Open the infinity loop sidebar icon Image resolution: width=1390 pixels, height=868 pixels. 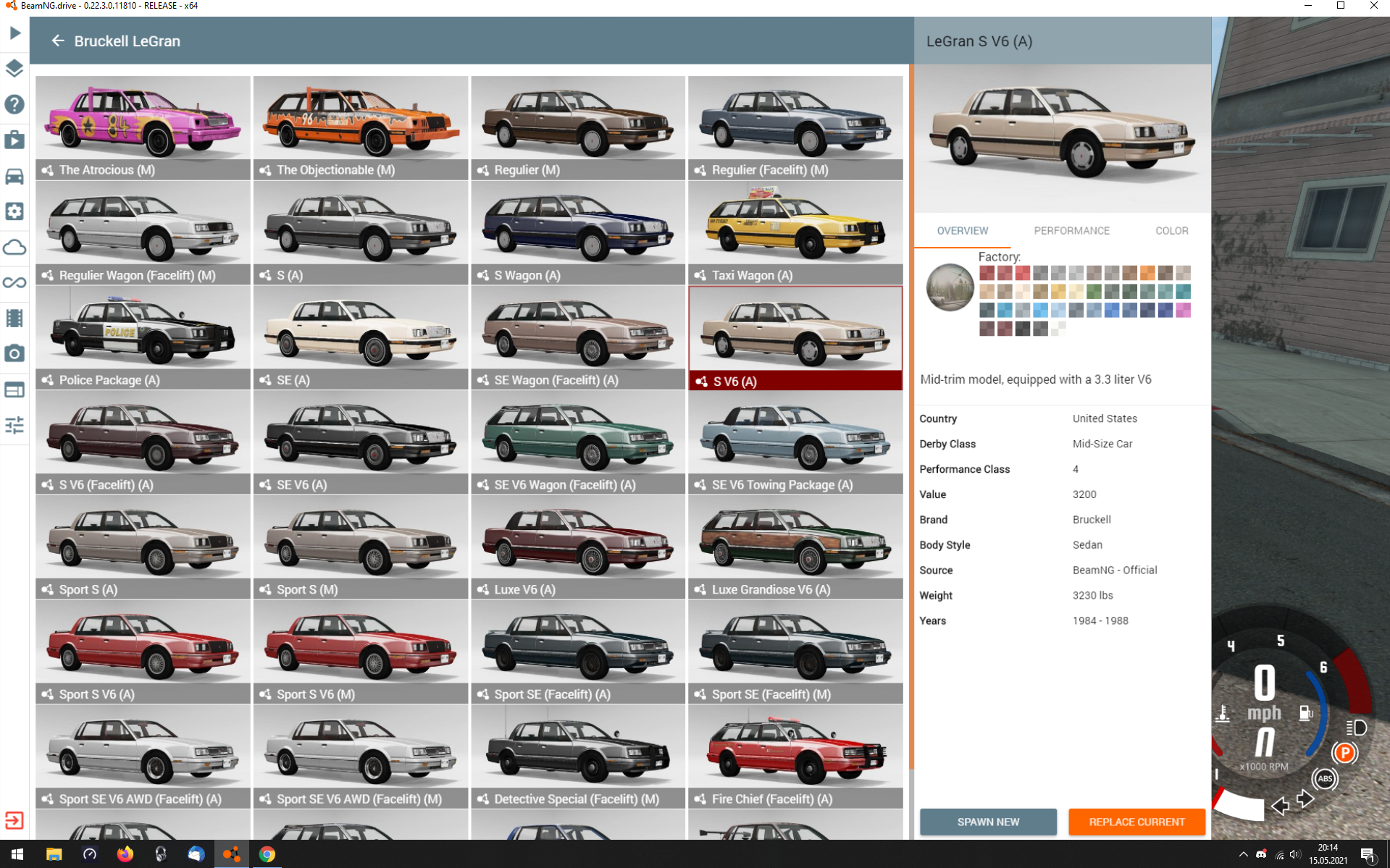14,282
